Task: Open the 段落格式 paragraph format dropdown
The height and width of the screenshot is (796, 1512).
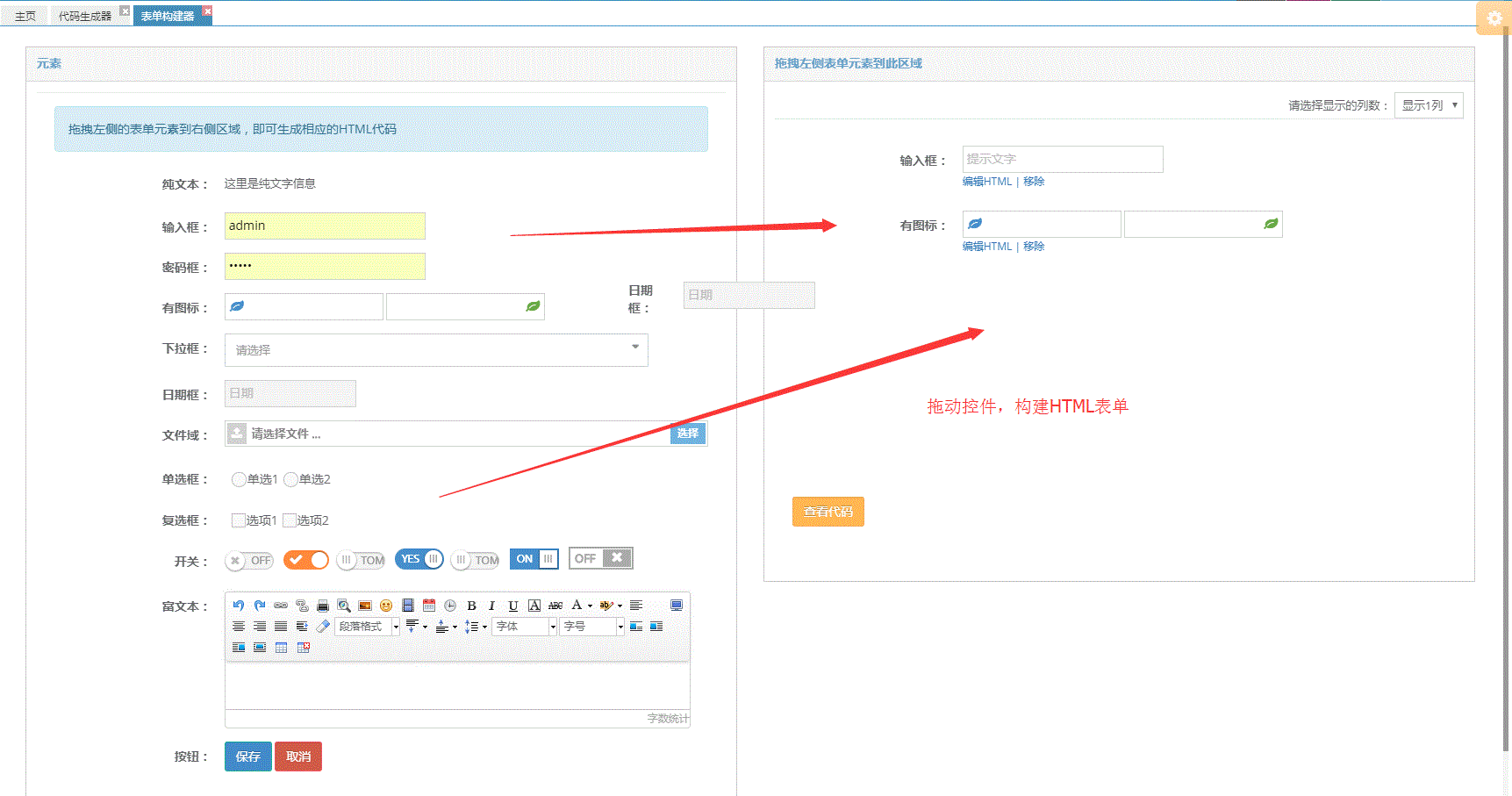Action: [x=368, y=627]
